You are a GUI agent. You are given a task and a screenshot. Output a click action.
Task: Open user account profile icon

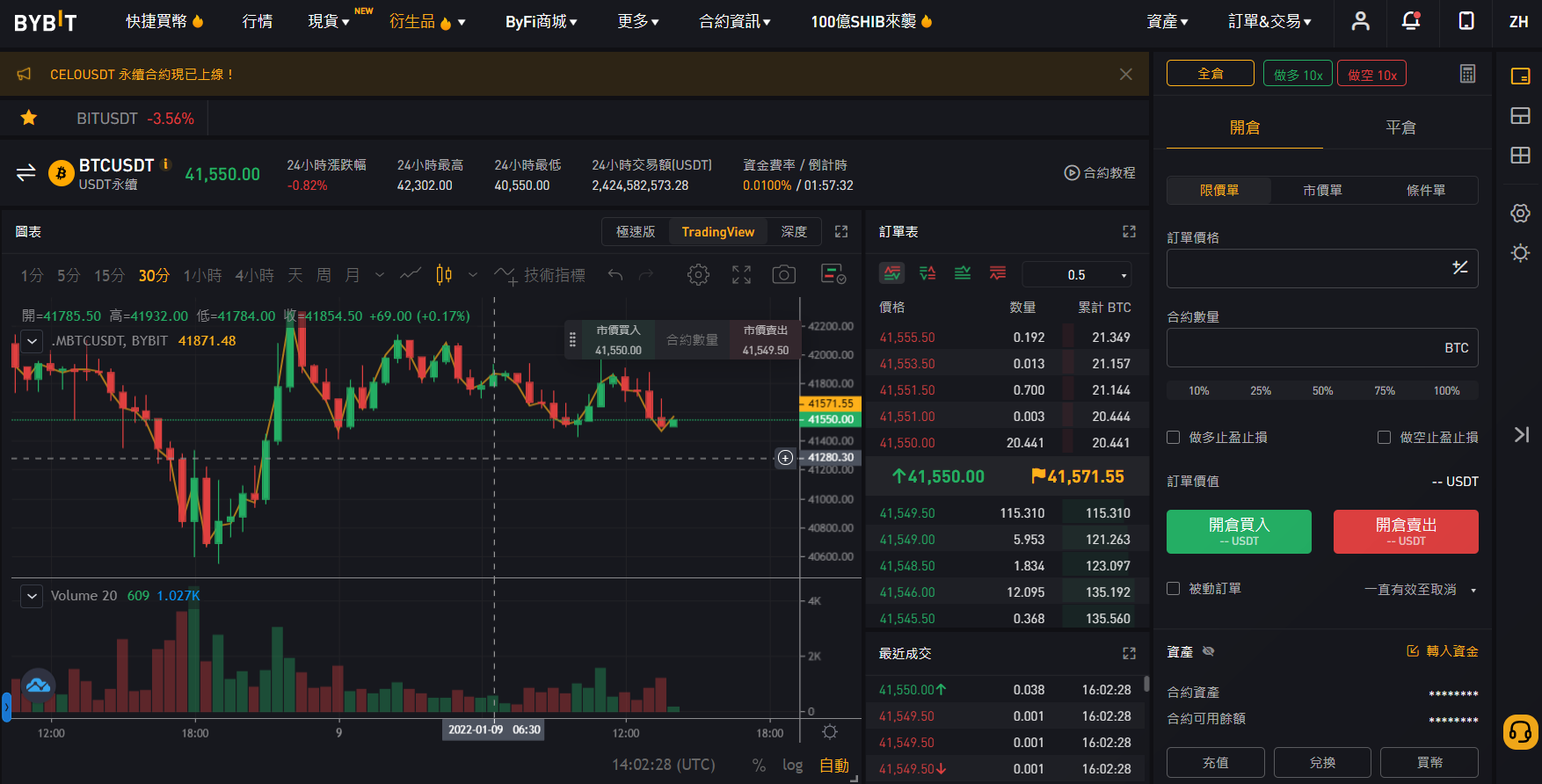click(x=1360, y=21)
